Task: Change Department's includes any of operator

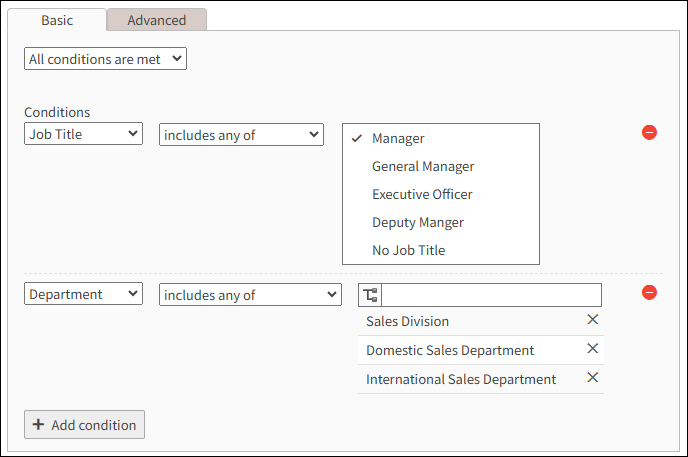Action: [x=250, y=294]
